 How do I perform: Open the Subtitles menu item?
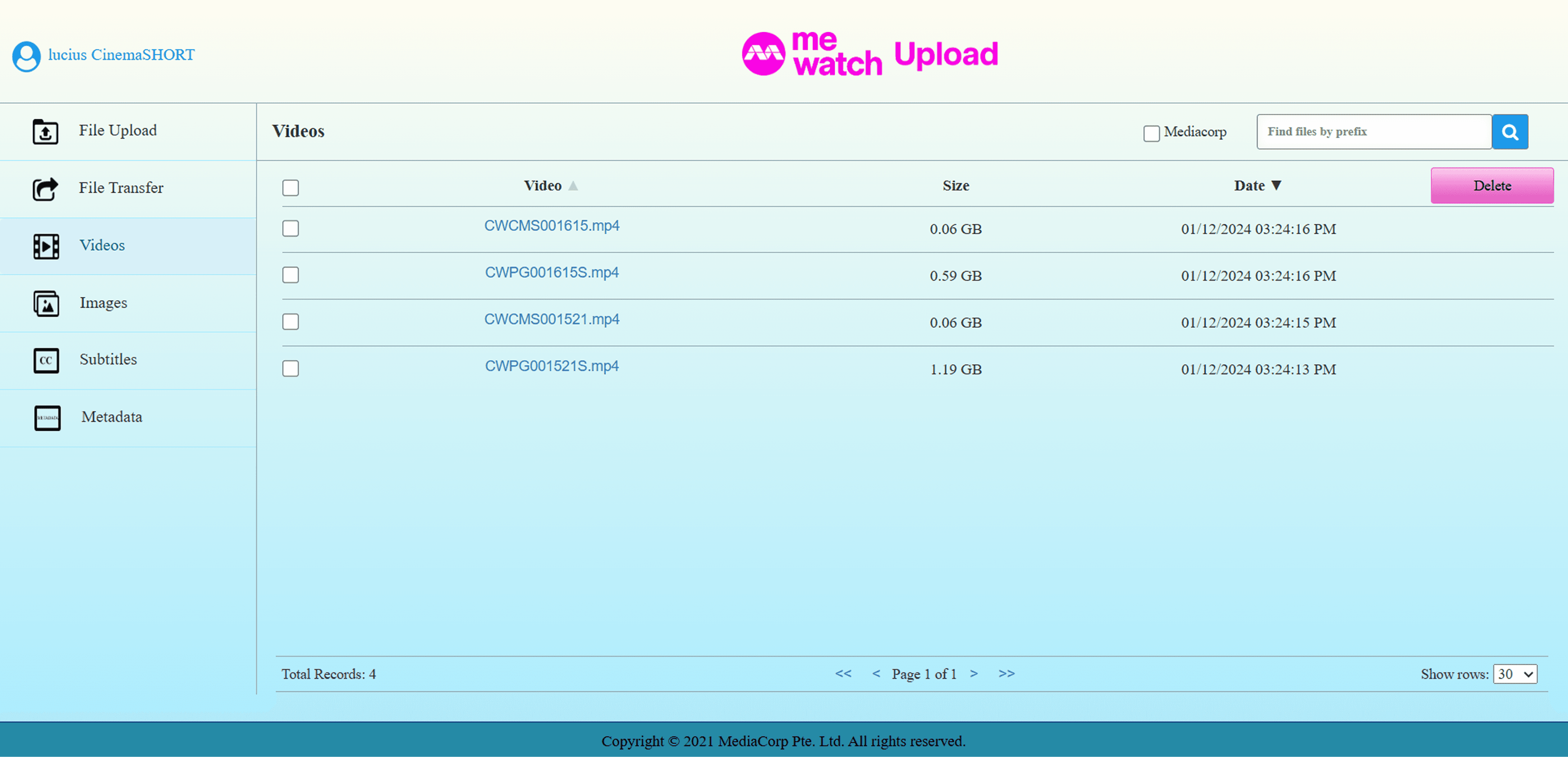[x=108, y=360]
